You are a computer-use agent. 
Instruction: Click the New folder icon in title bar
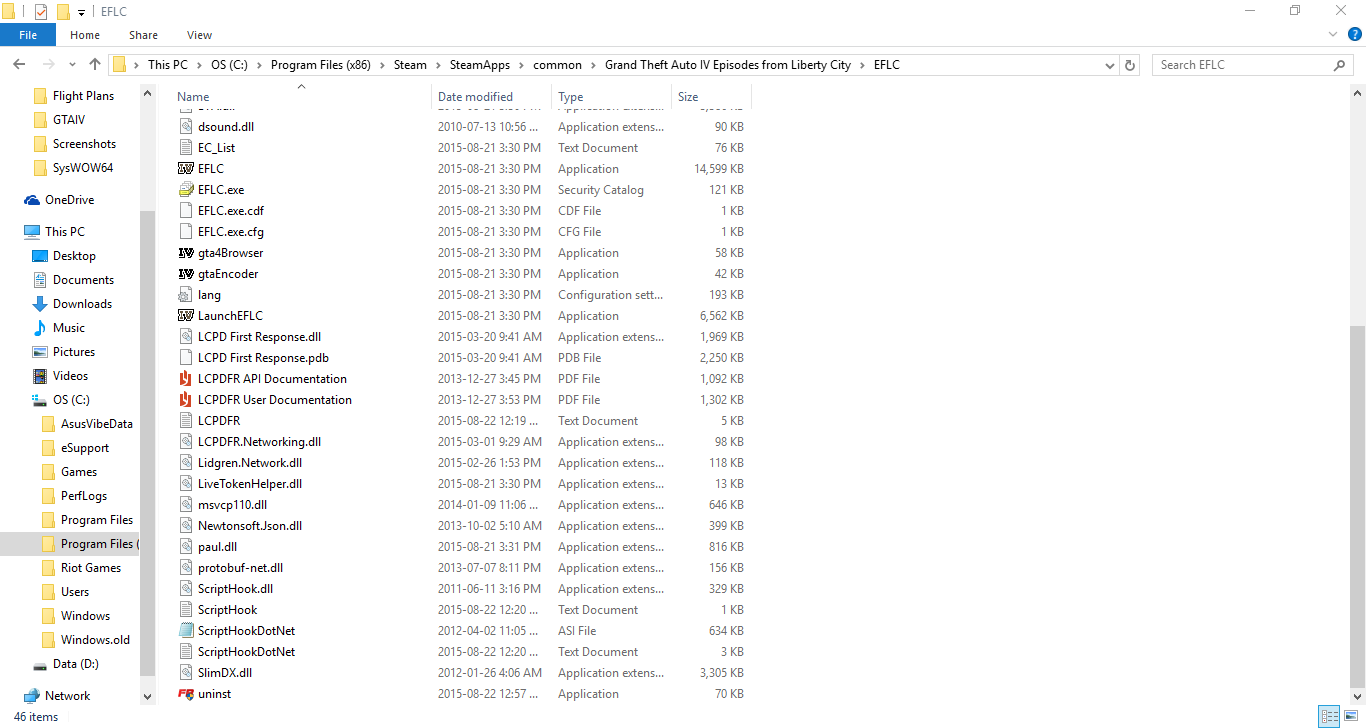click(x=62, y=11)
